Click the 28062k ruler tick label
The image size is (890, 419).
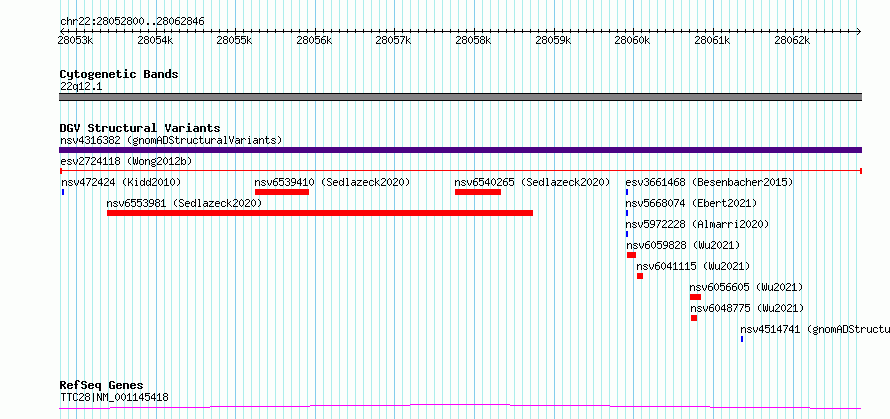click(792, 41)
